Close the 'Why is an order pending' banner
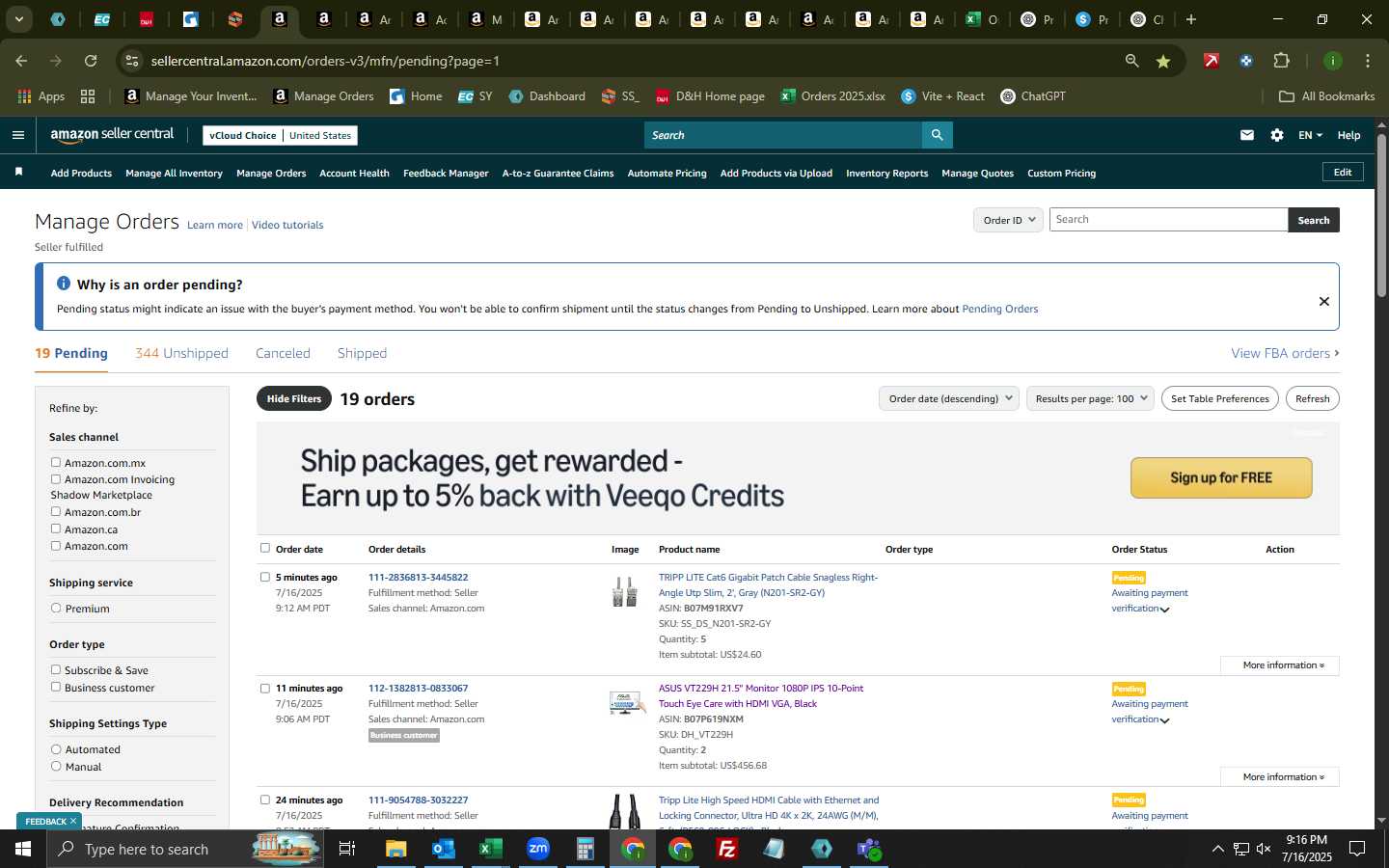 (1324, 301)
